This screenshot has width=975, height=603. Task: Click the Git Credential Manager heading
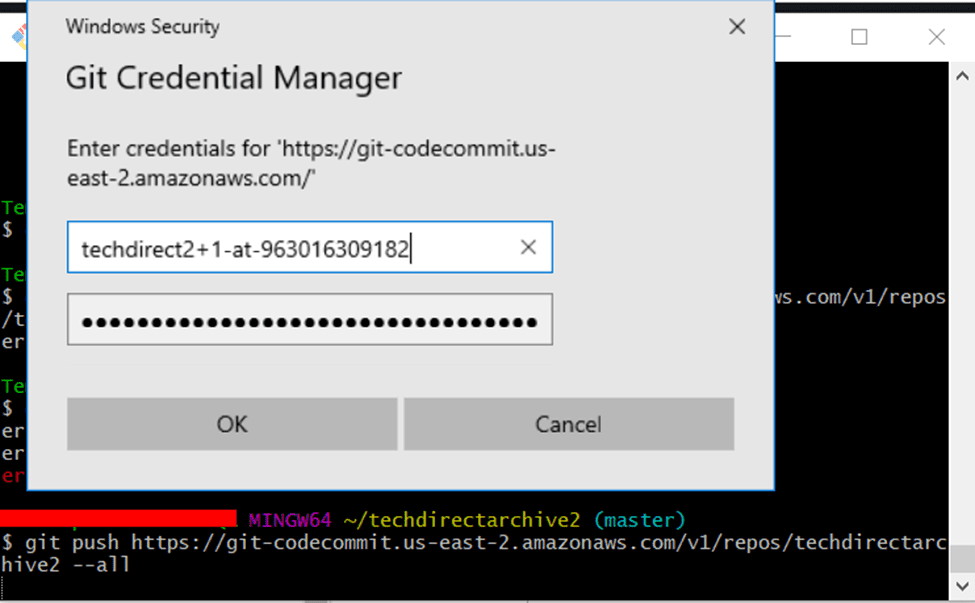click(233, 77)
